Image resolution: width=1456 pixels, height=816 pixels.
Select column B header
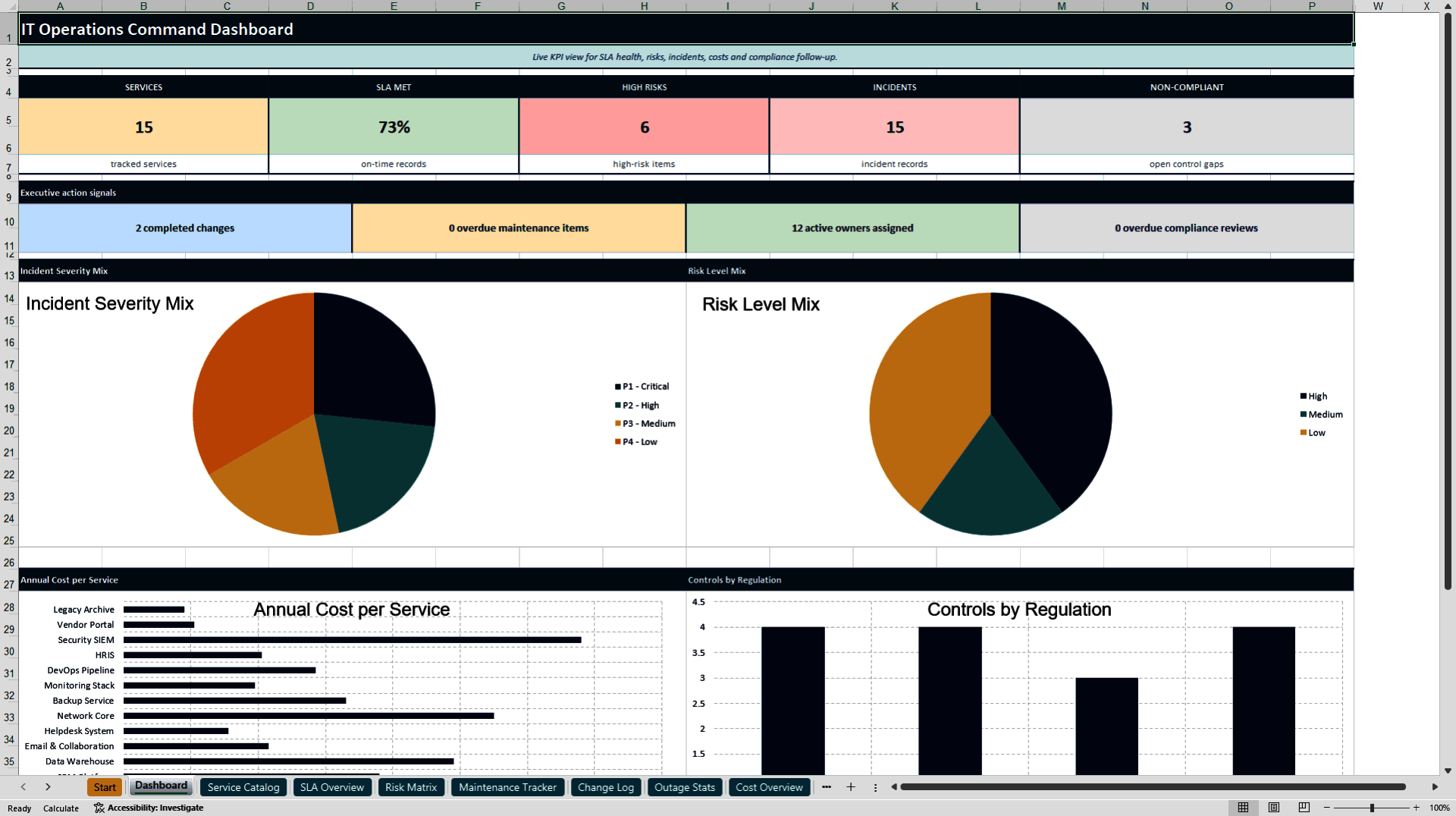click(x=143, y=6)
